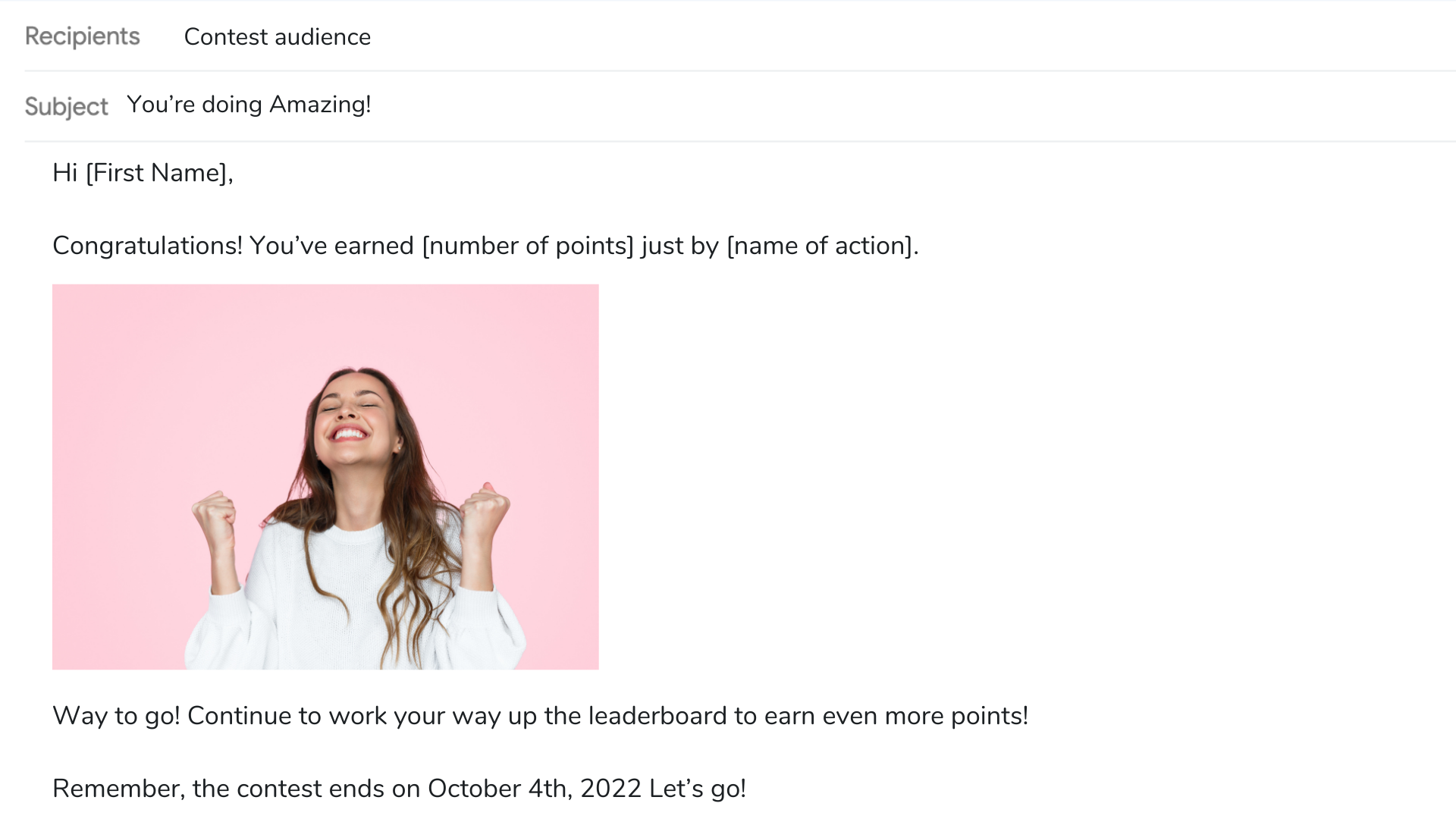
Task: Select the Contest audience recipients field
Action: pyautogui.click(x=277, y=36)
